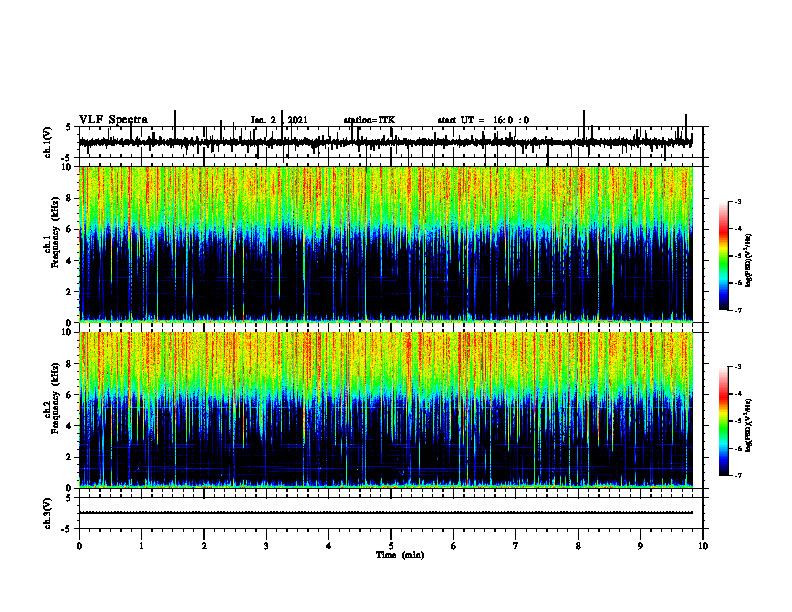Click inside the ch.1 spectrogram panel

pos(386,244)
